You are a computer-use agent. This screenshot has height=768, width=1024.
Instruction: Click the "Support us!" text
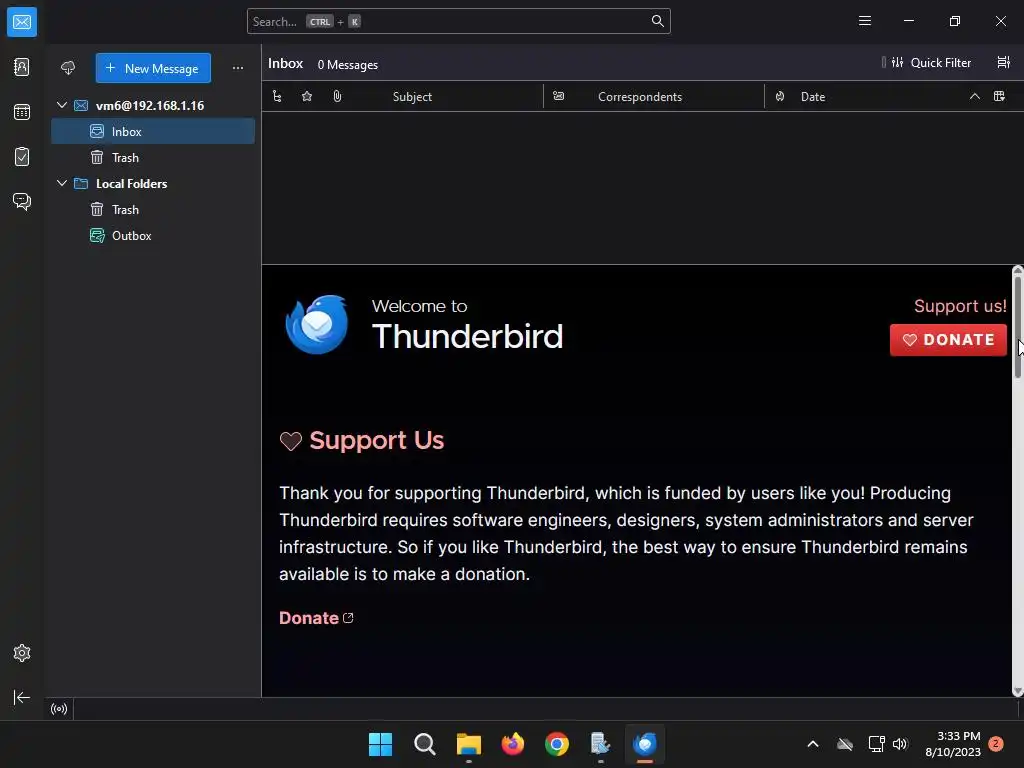coord(960,306)
